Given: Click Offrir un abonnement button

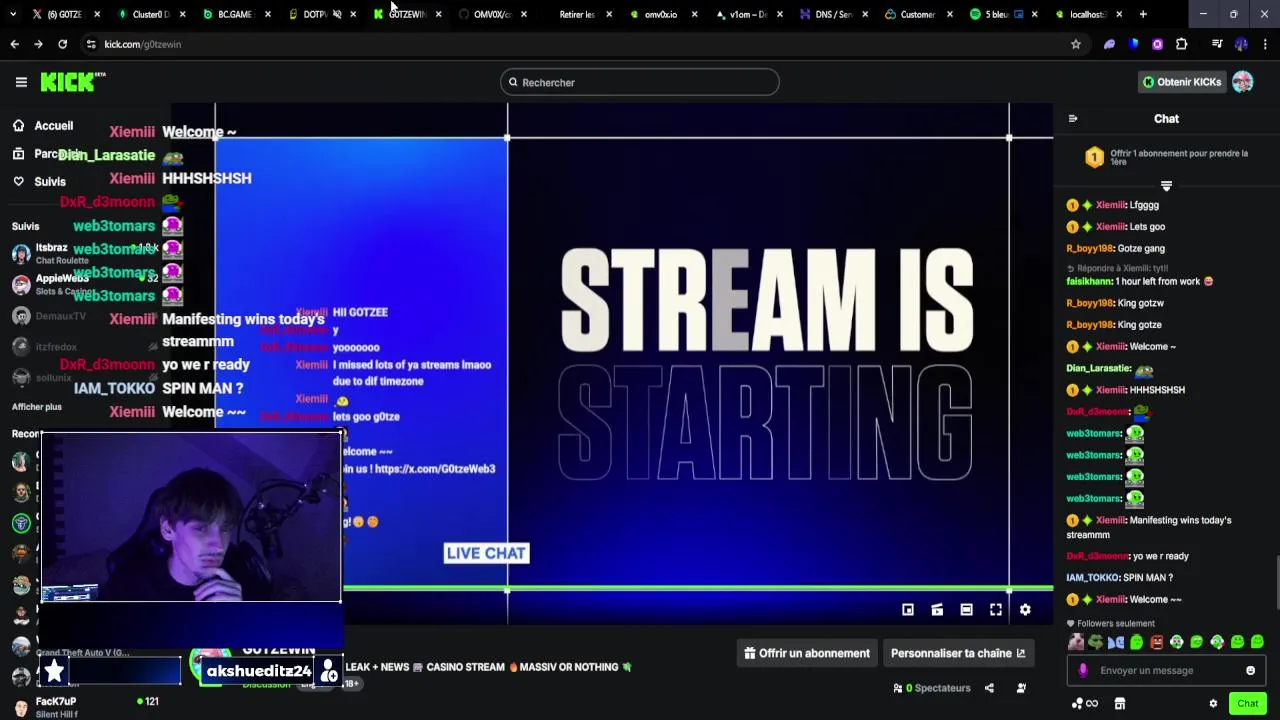Looking at the screenshot, I should pyautogui.click(x=807, y=653).
